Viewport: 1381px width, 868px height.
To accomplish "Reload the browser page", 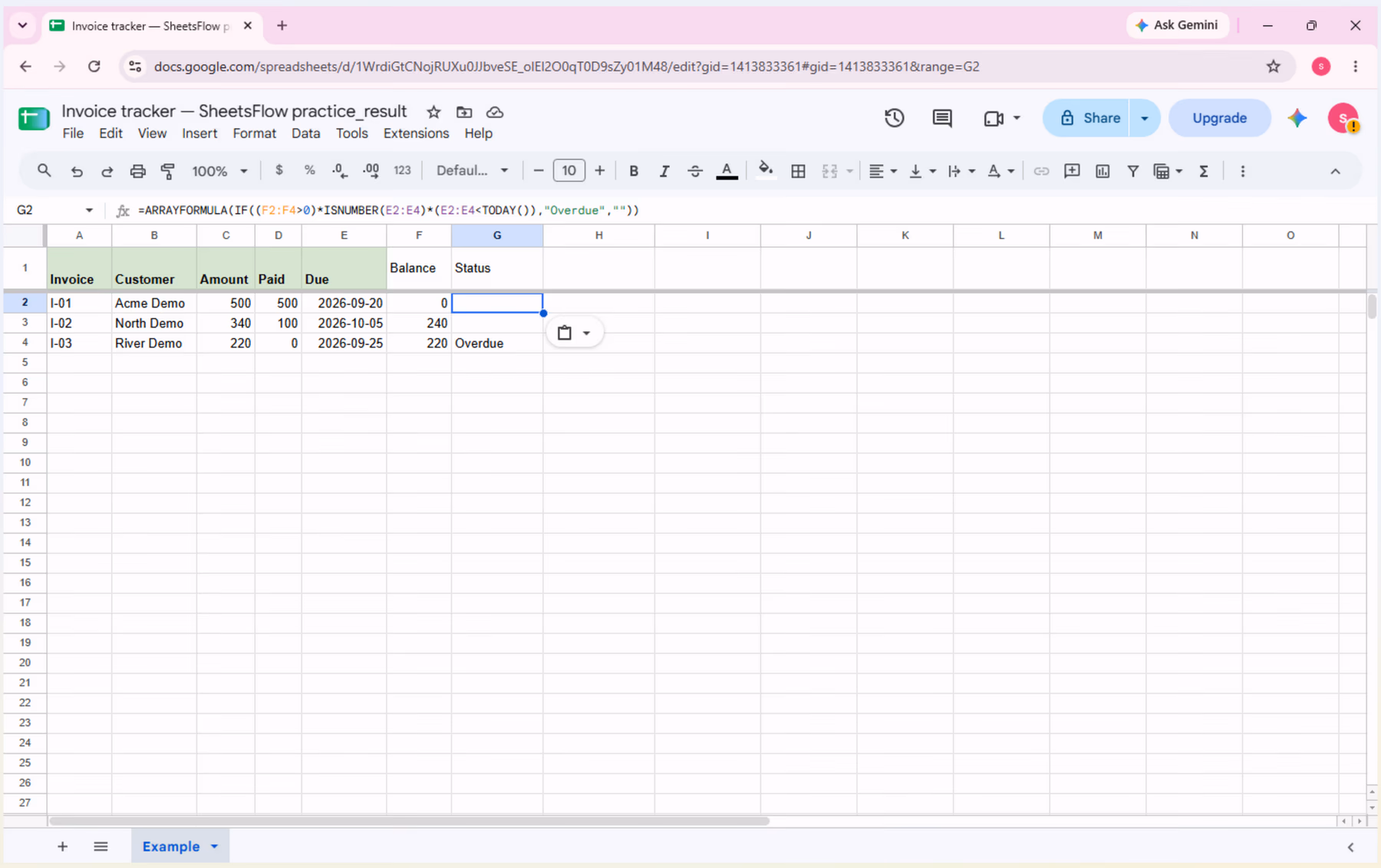I will [x=94, y=67].
